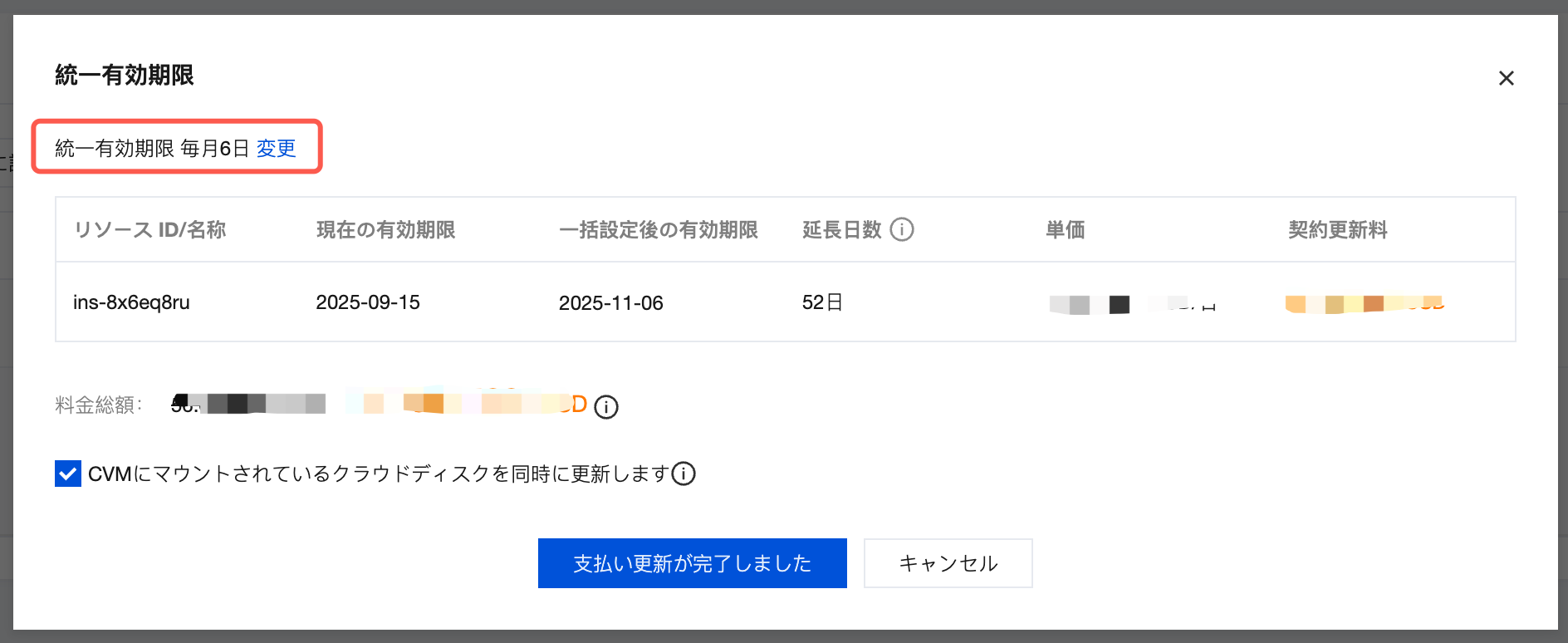Click the キャンセル button

pyautogui.click(x=948, y=563)
